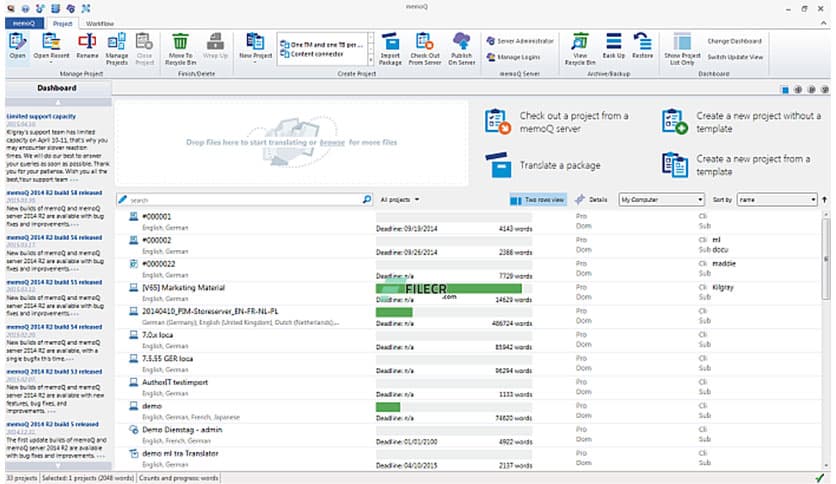Expand the project template gallery list
Image resolution: width=836 pixels, height=484 pixels.
[x=371, y=61]
